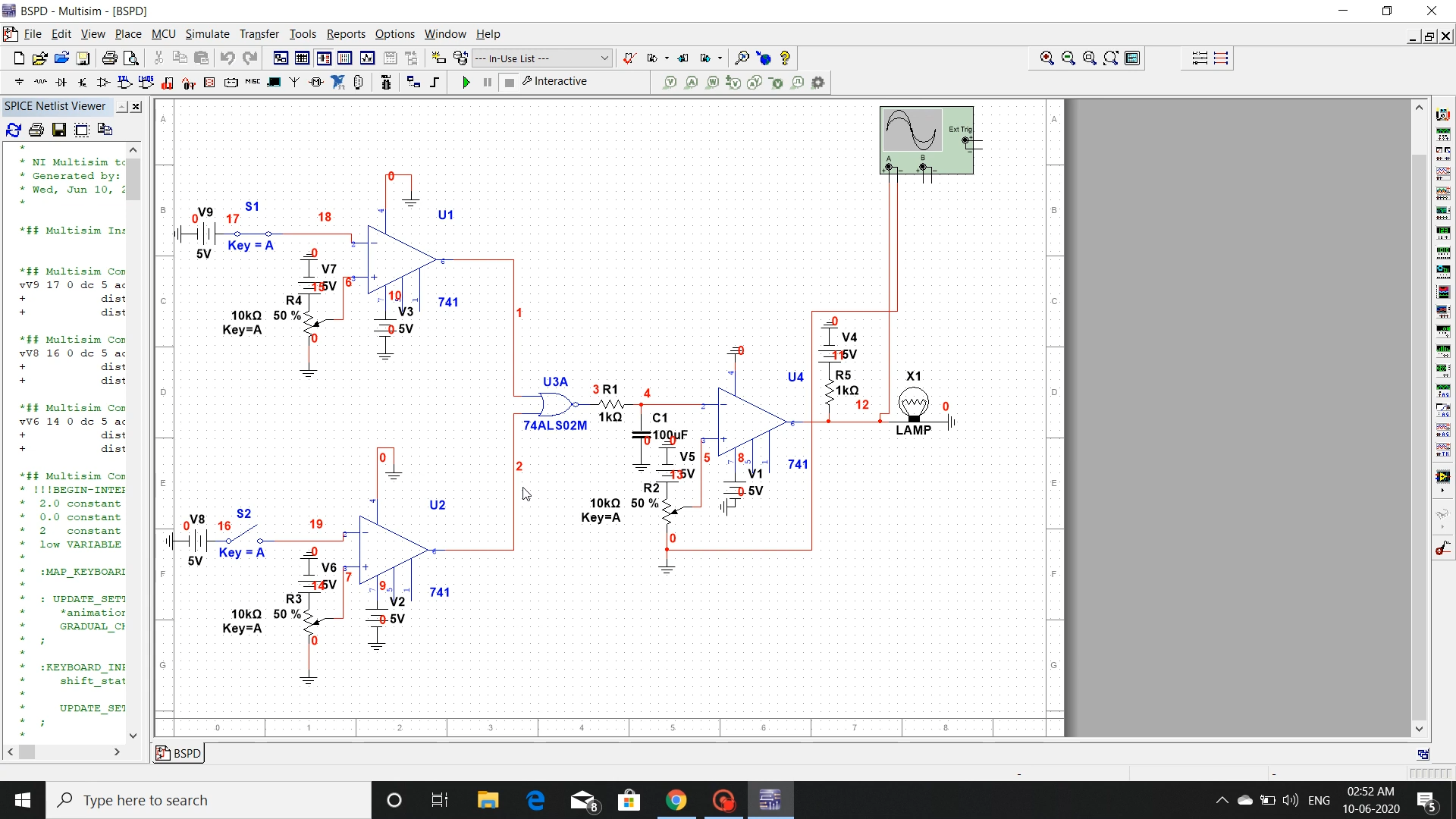Image resolution: width=1456 pixels, height=819 pixels.
Task: Open the Simulate menu
Action: [208, 34]
